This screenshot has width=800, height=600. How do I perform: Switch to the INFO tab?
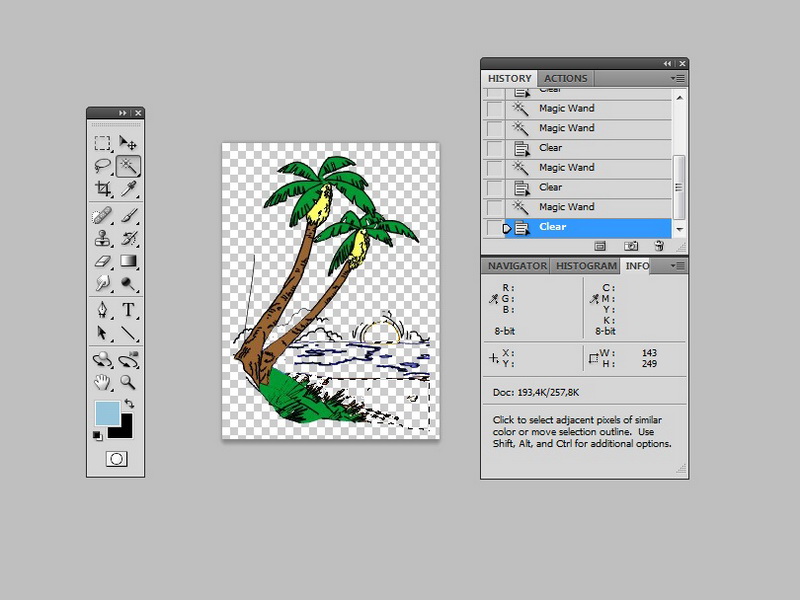[637, 266]
